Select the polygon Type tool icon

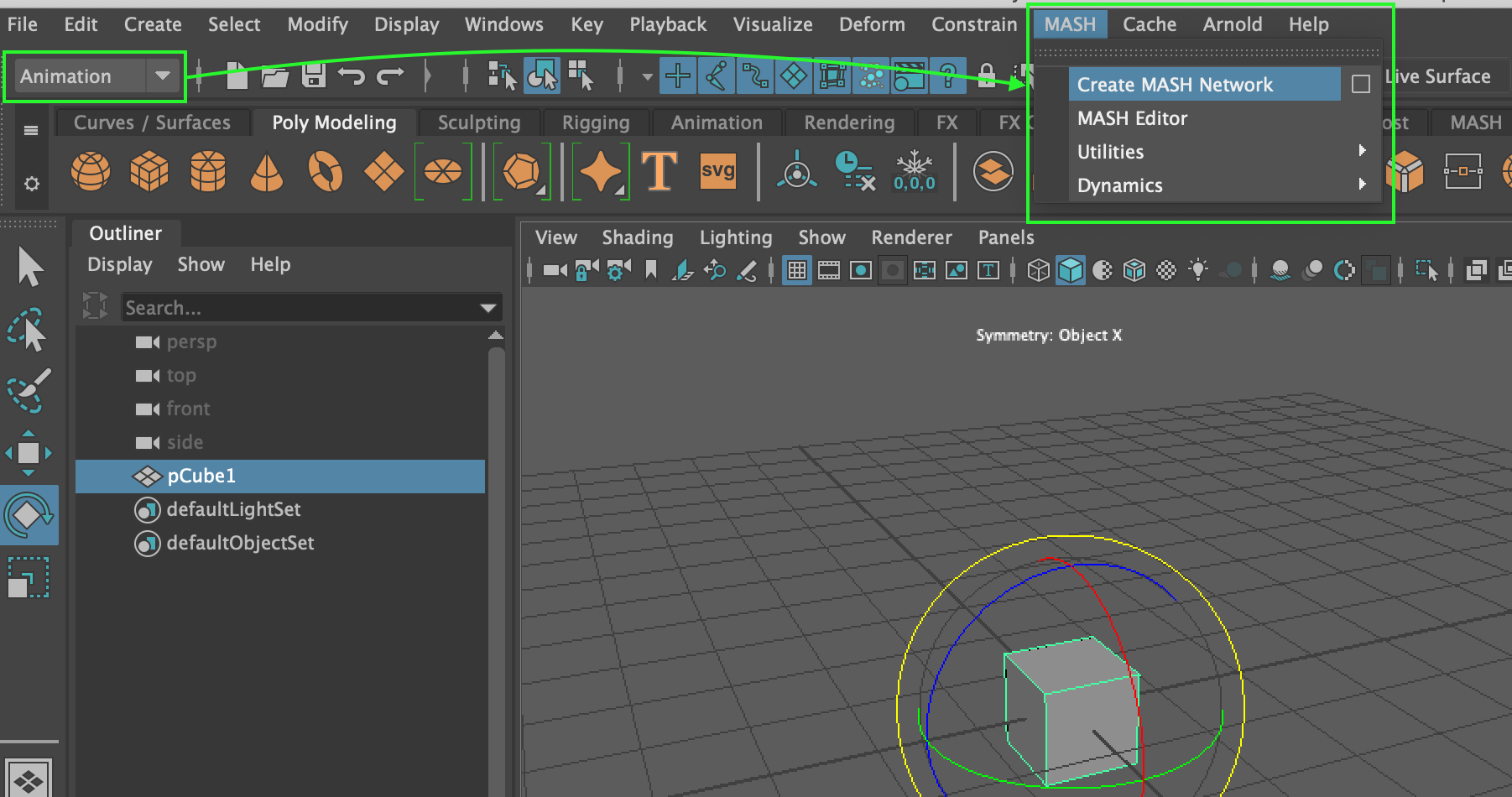coord(659,171)
